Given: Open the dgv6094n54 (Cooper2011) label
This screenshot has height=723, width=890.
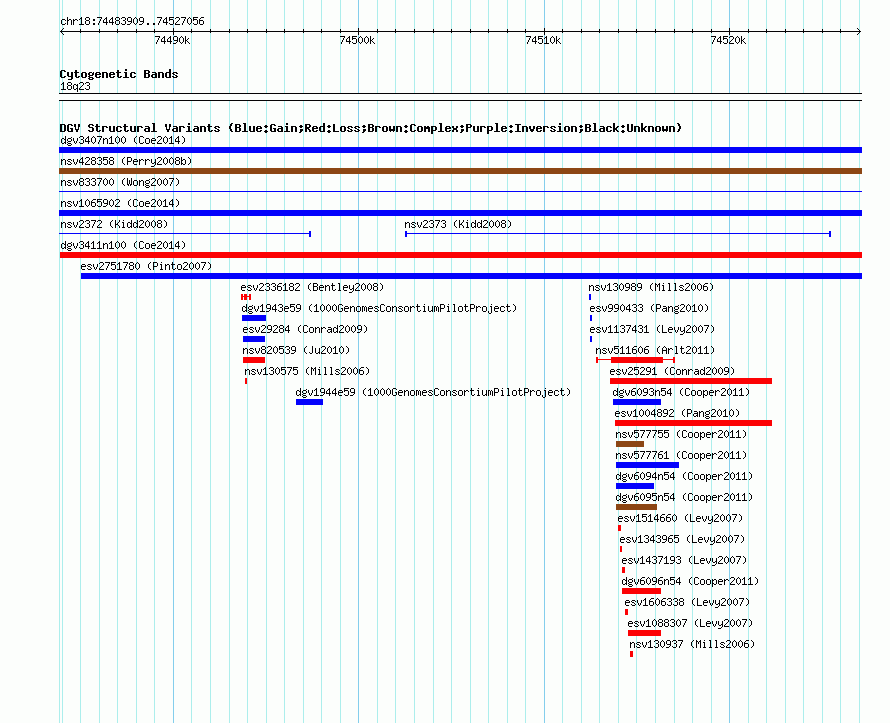Looking at the screenshot, I should pyautogui.click(x=684, y=476).
